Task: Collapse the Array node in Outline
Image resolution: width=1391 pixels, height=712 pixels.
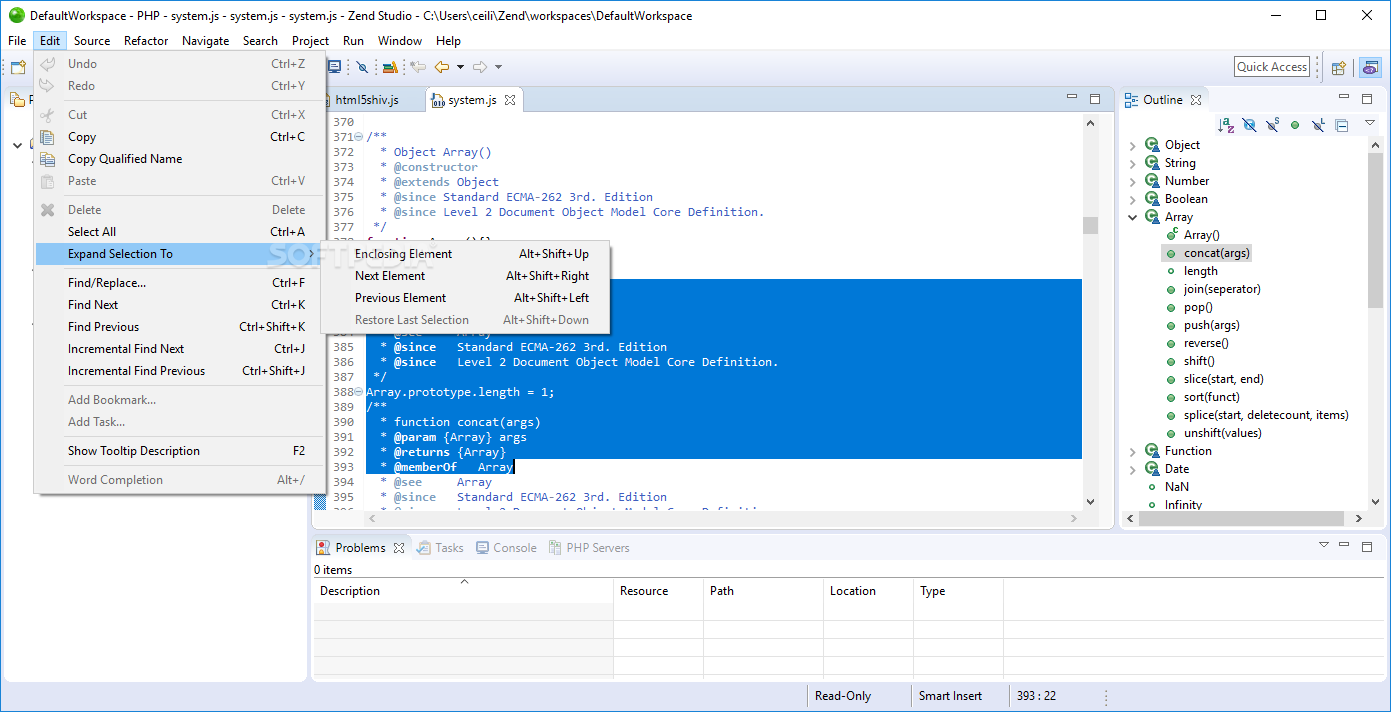Action: (x=1133, y=217)
